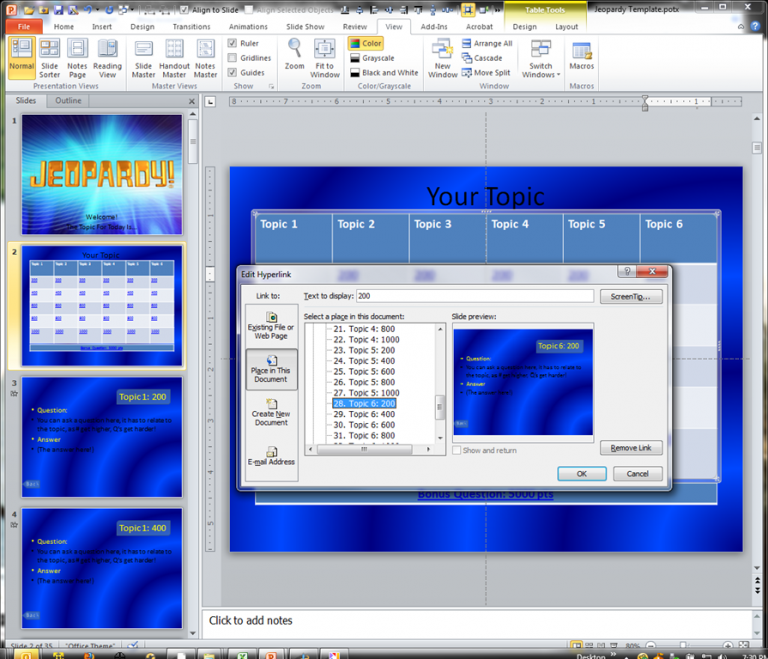Open the Handout Master view

pos(174,58)
